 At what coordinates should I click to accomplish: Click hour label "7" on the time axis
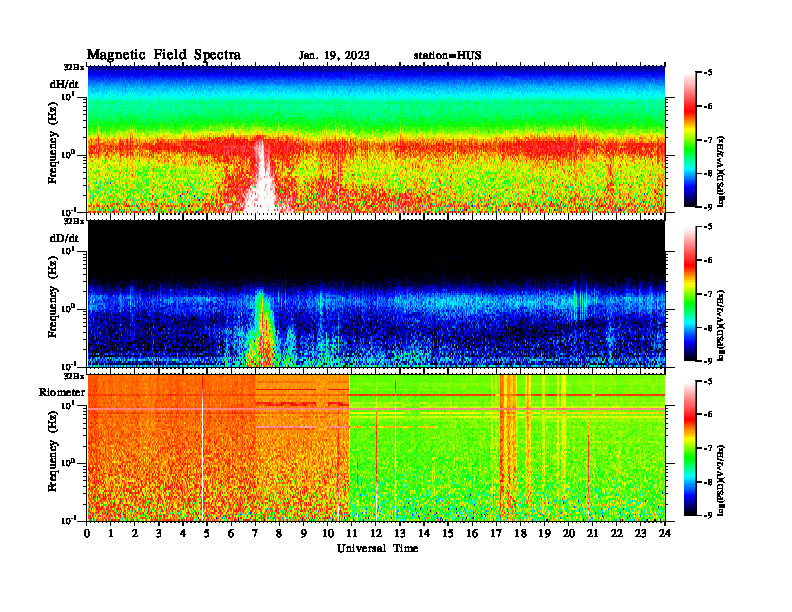(255, 533)
